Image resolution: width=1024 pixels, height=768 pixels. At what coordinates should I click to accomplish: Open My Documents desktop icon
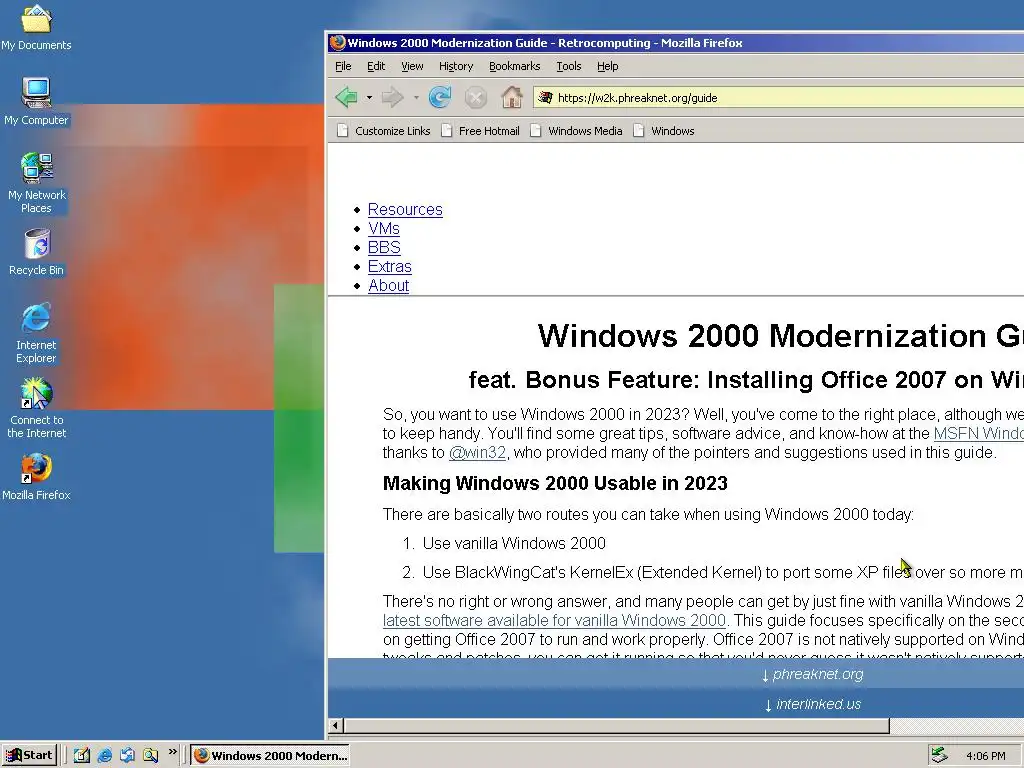[x=36, y=27]
